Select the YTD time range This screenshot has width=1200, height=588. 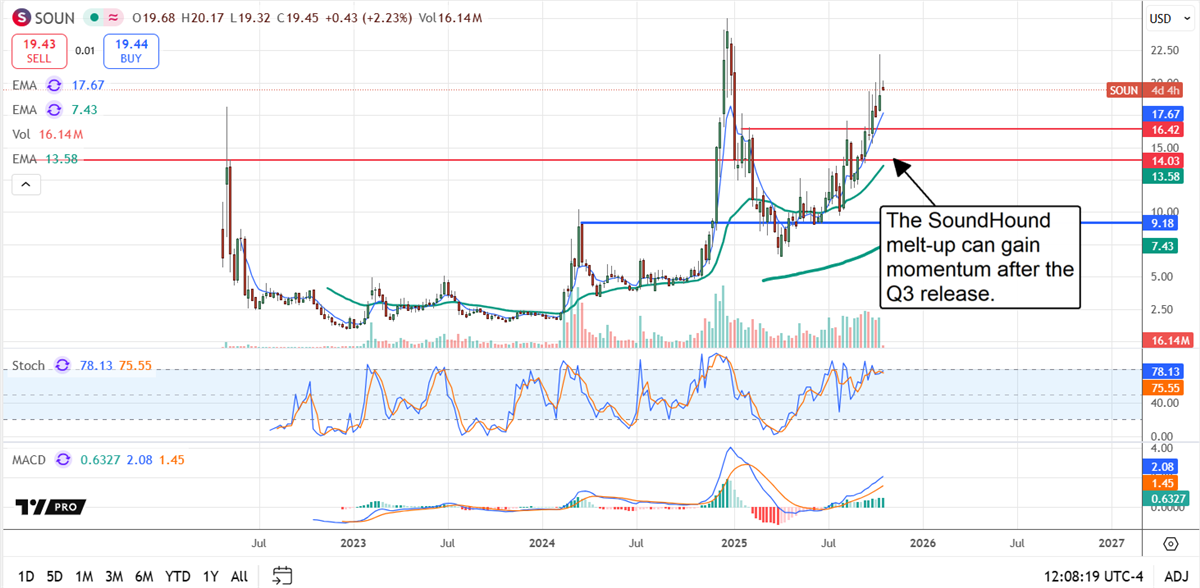point(178,576)
